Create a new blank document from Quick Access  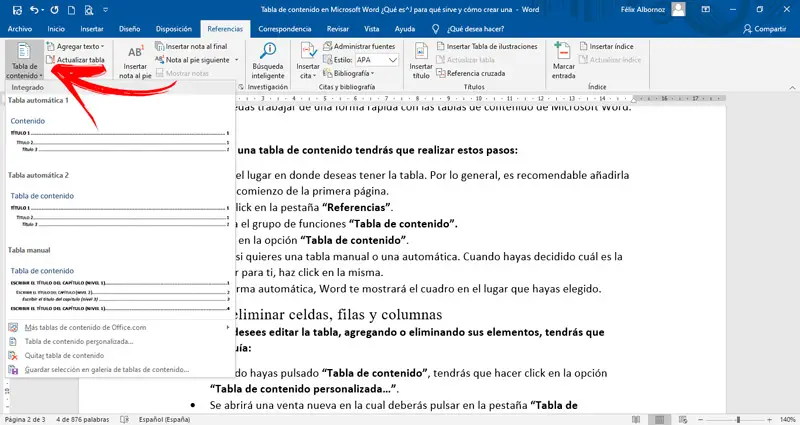coord(71,10)
